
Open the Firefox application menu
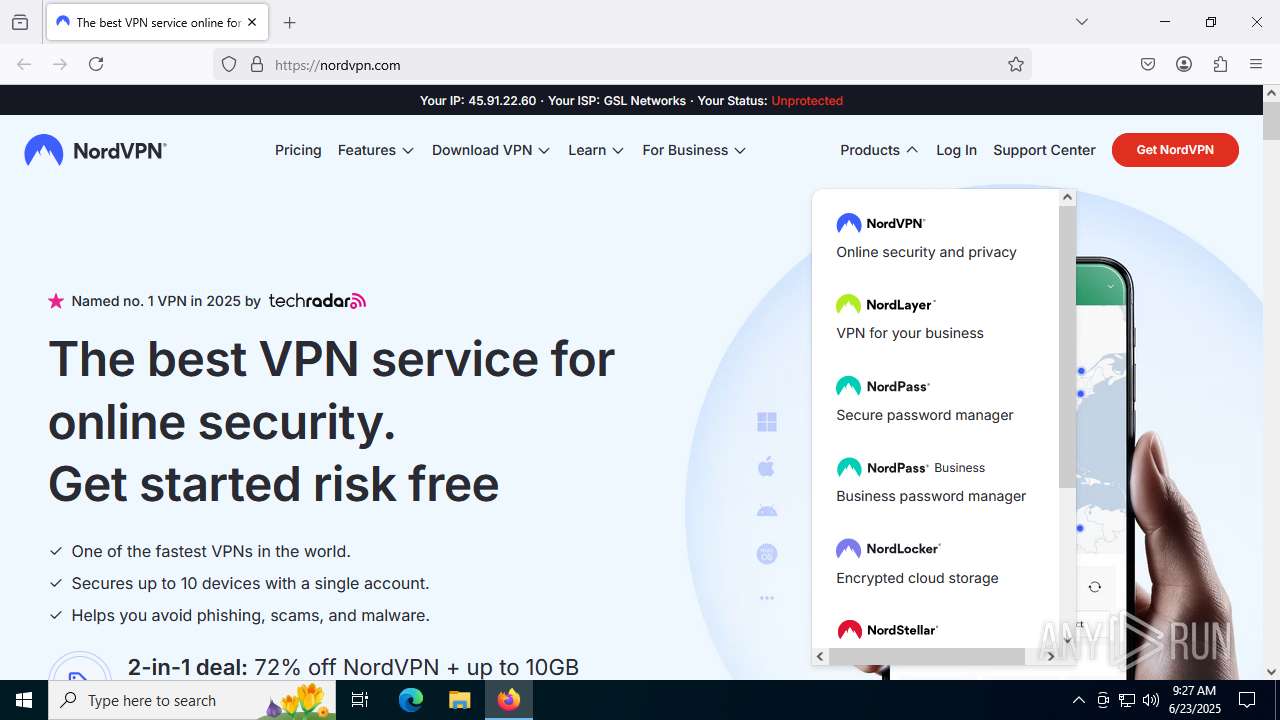click(x=1256, y=64)
